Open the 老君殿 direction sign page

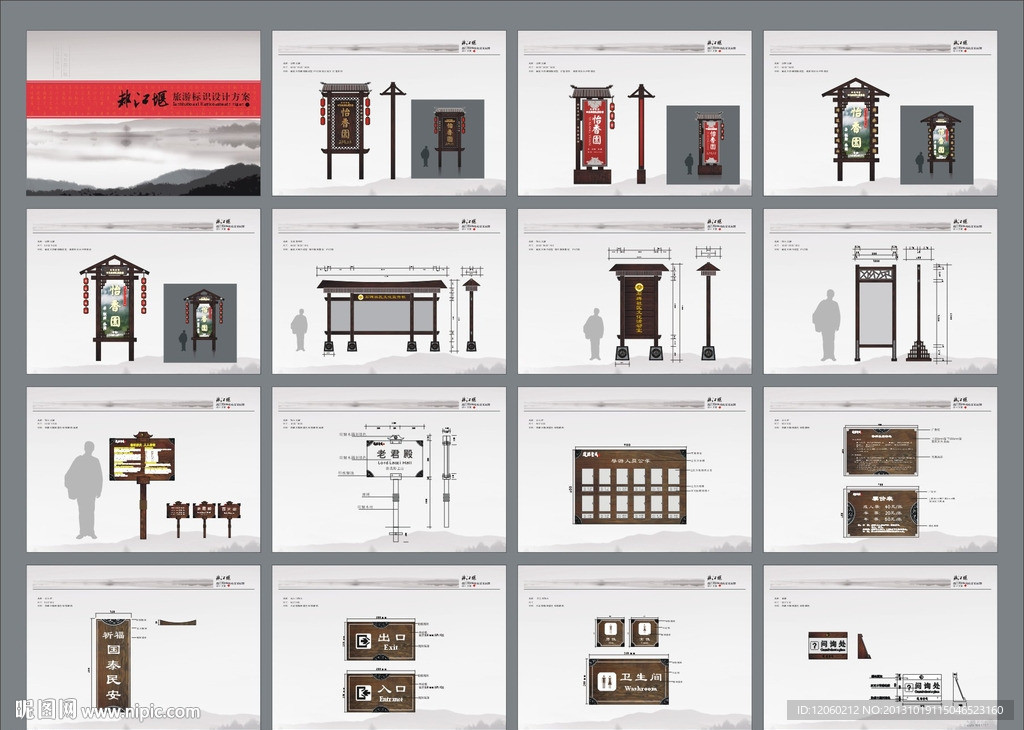(x=389, y=469)
